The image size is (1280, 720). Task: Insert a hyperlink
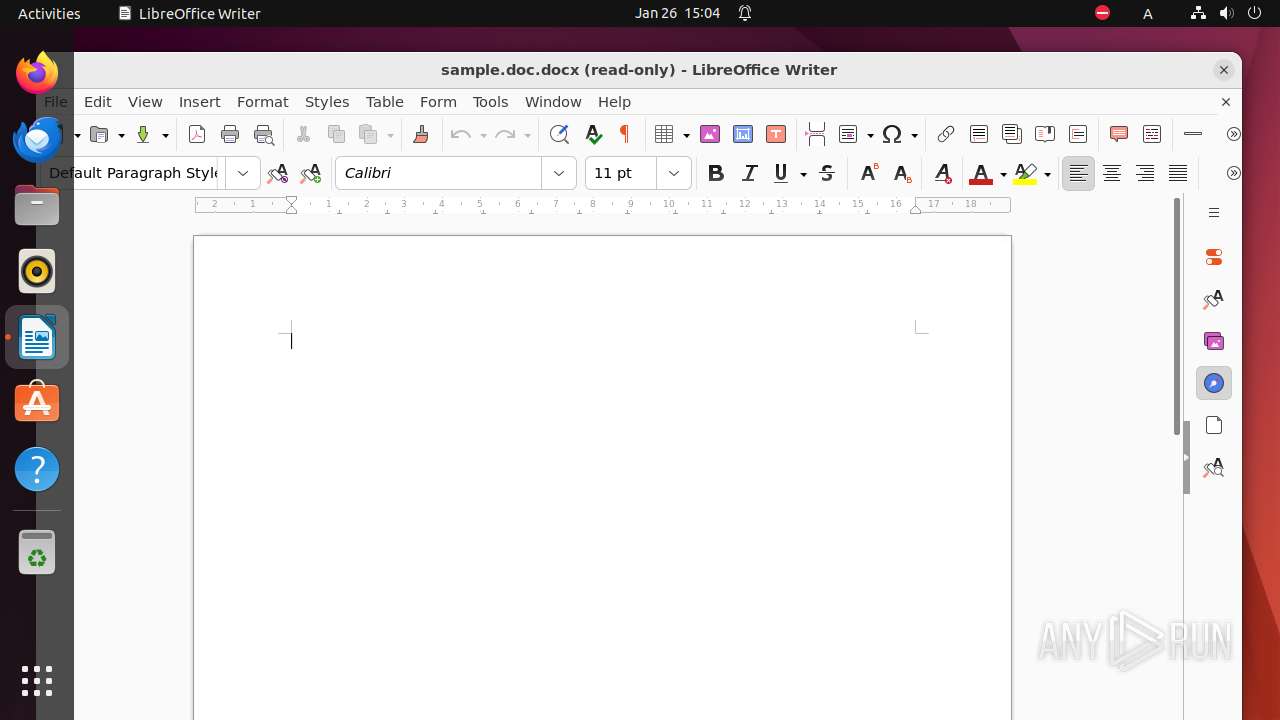(945, 134)
